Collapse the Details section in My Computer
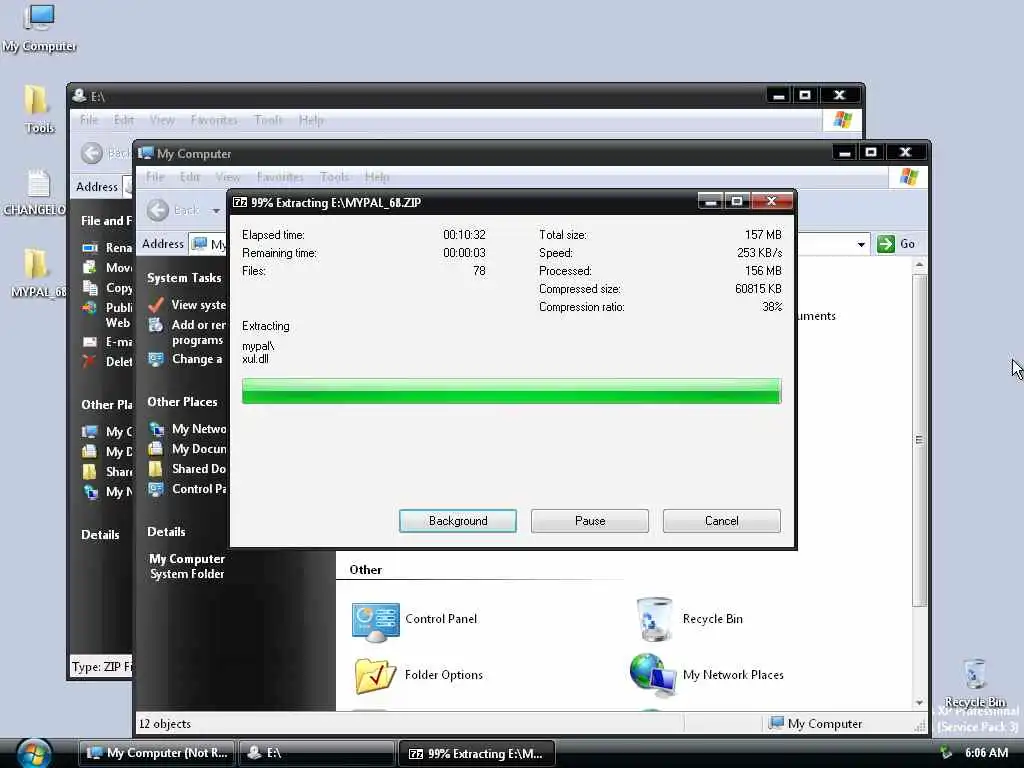This screenshot has height=768, width=1024. [166, 532]
